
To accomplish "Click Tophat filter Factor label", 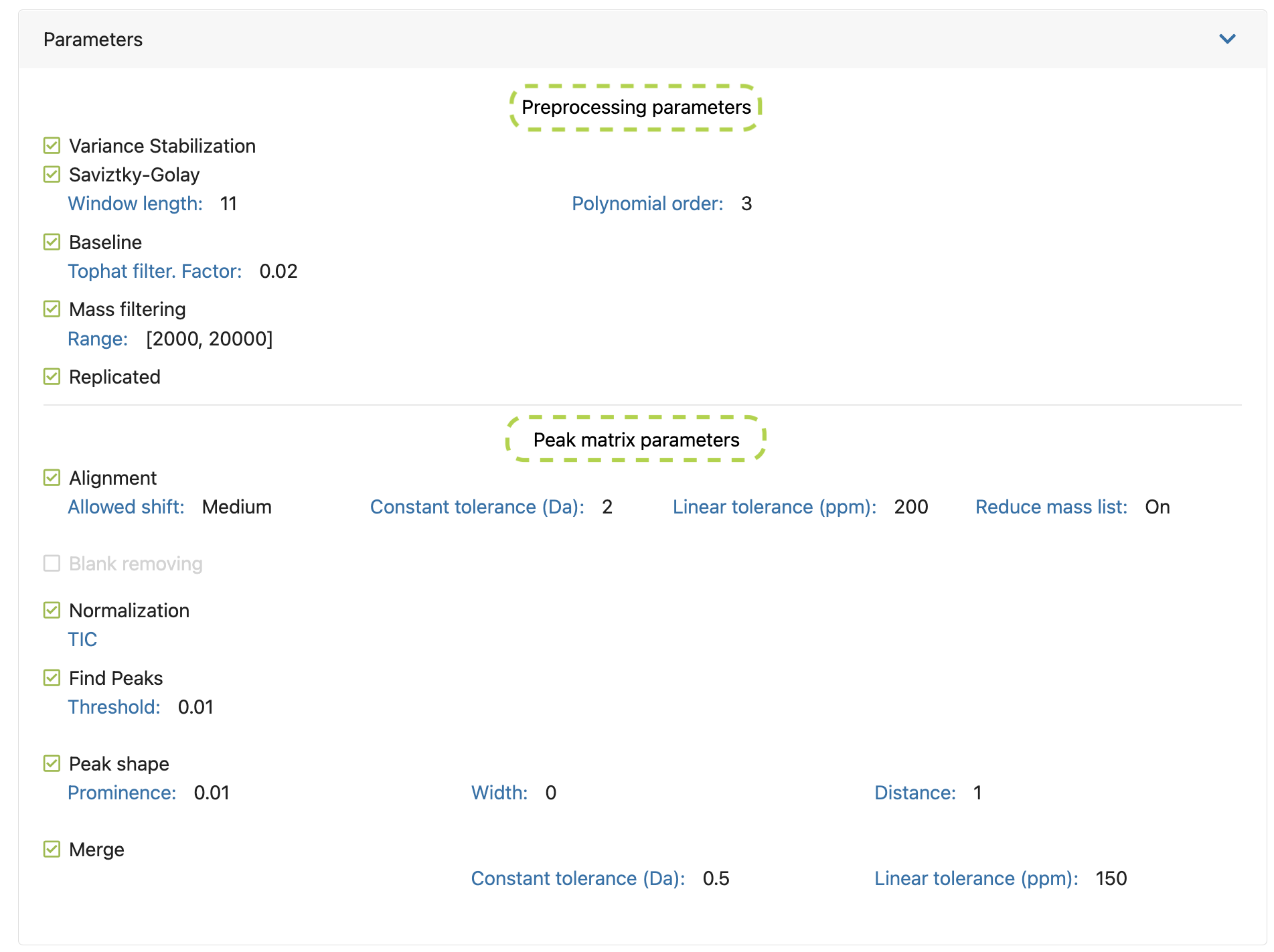I will 155,271.
